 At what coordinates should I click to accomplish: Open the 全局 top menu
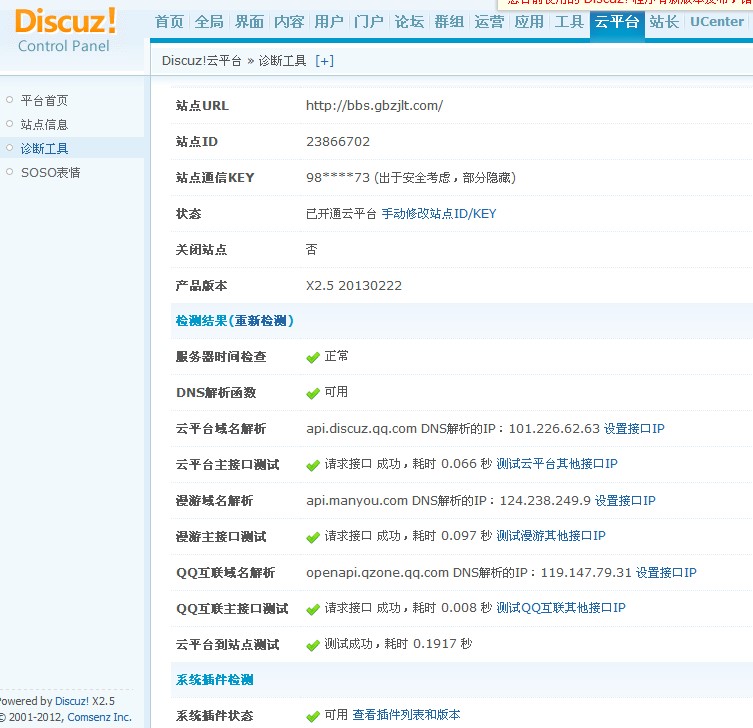coord(209,22)
